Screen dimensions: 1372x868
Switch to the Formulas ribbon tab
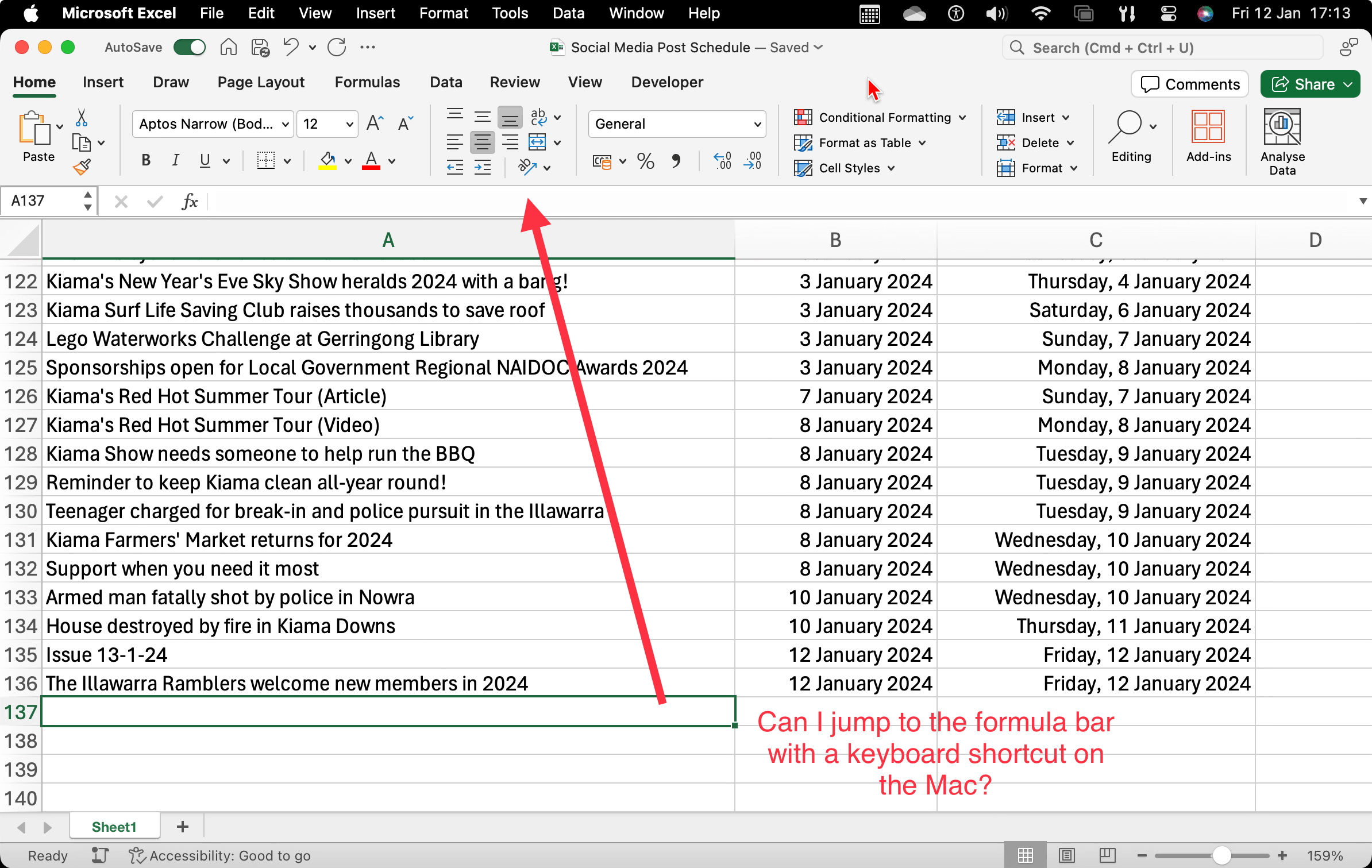tap(367, 82)
